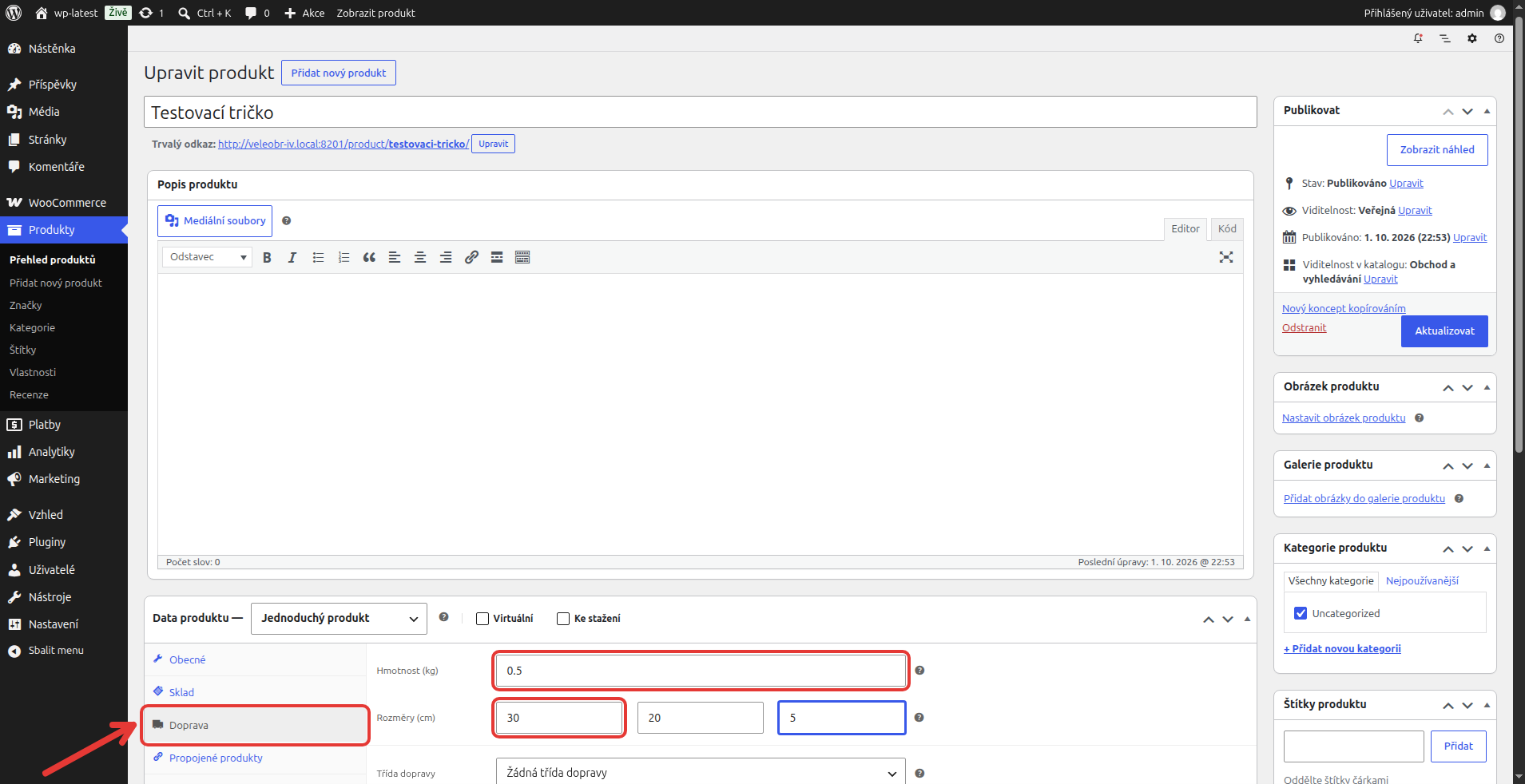
Task: Insert bulleted list in editor
Action: (318, 257)
